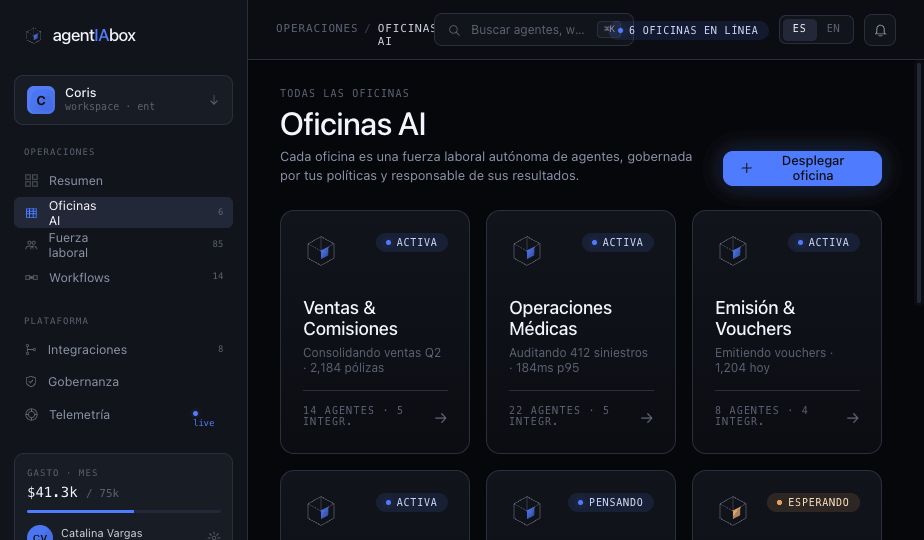Click the Integraciones branch icon
Viewport: 924px width, 540px height.
(x=31, y=350)
